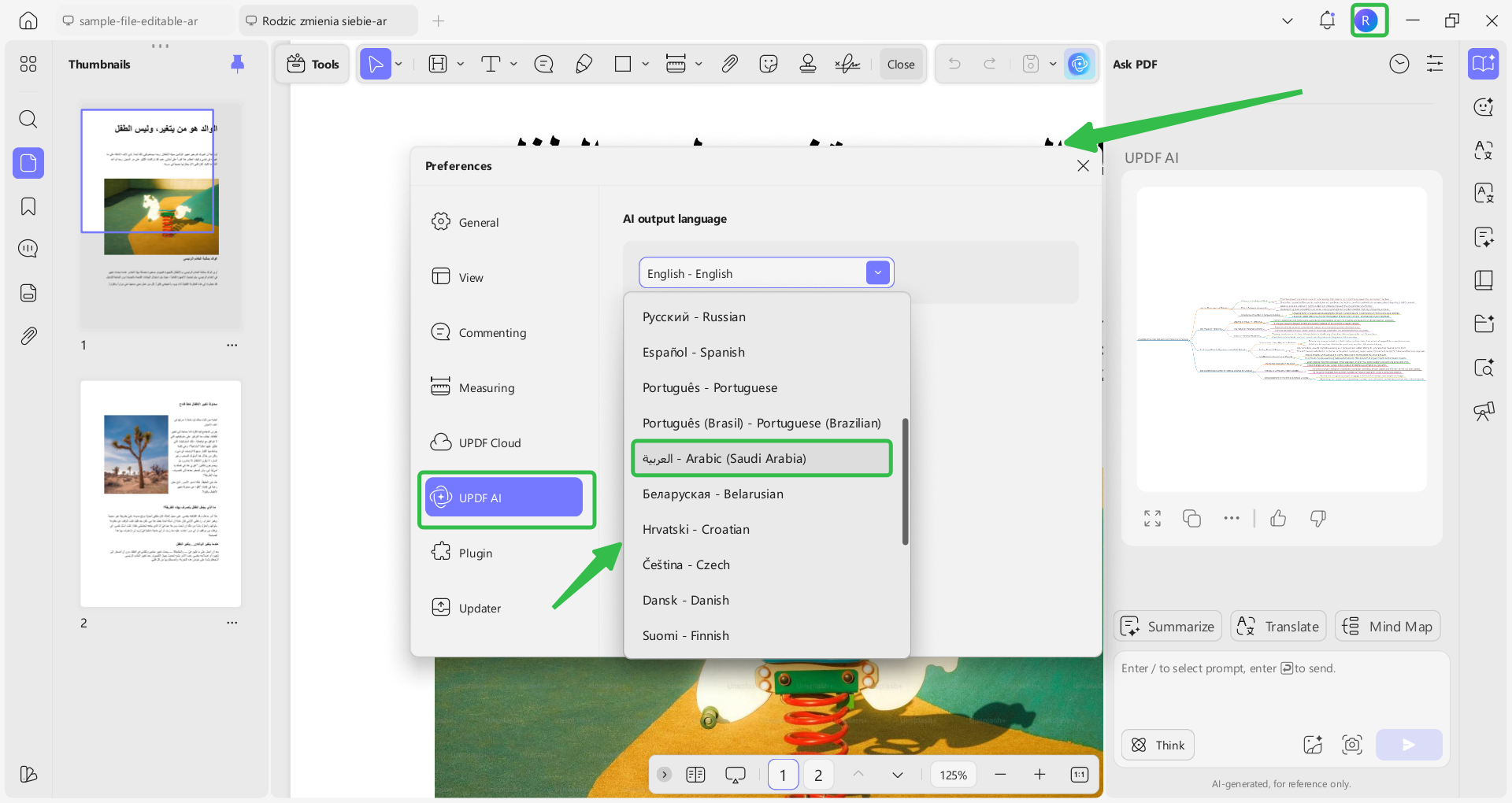This screenshot has height=803, width=1512.
Task: Open the attachments paperclip in left sidebar
Action: pos(28,336)
